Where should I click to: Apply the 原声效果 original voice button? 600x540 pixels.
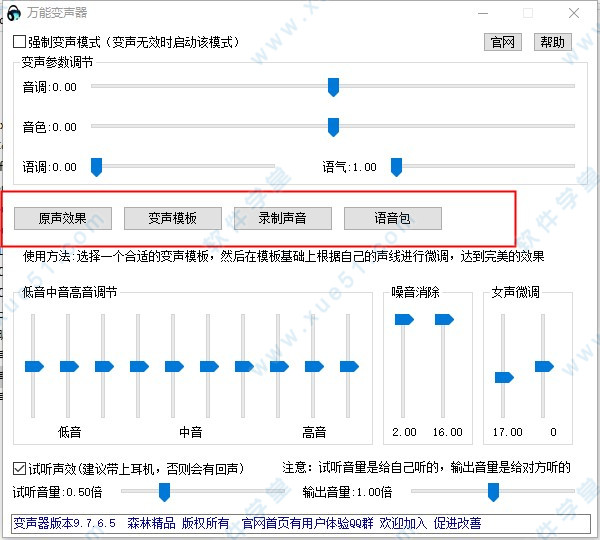tap(63, 219)
